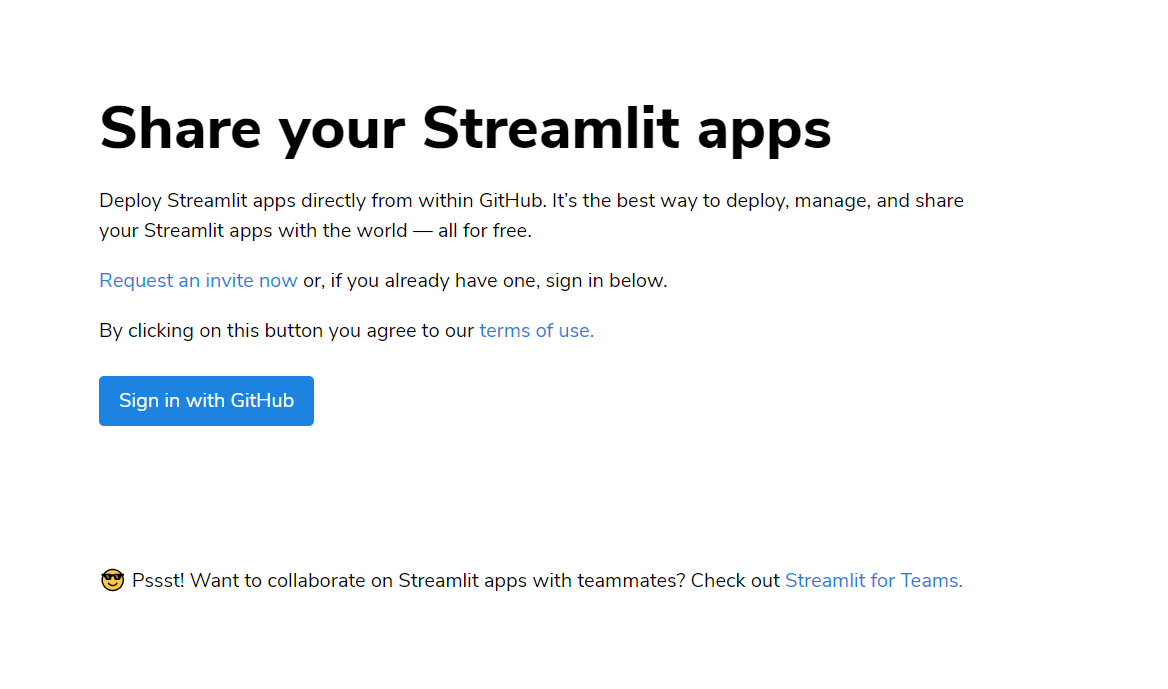
Task: Follow the invite request hyperlink
Action: coord(197,280)
